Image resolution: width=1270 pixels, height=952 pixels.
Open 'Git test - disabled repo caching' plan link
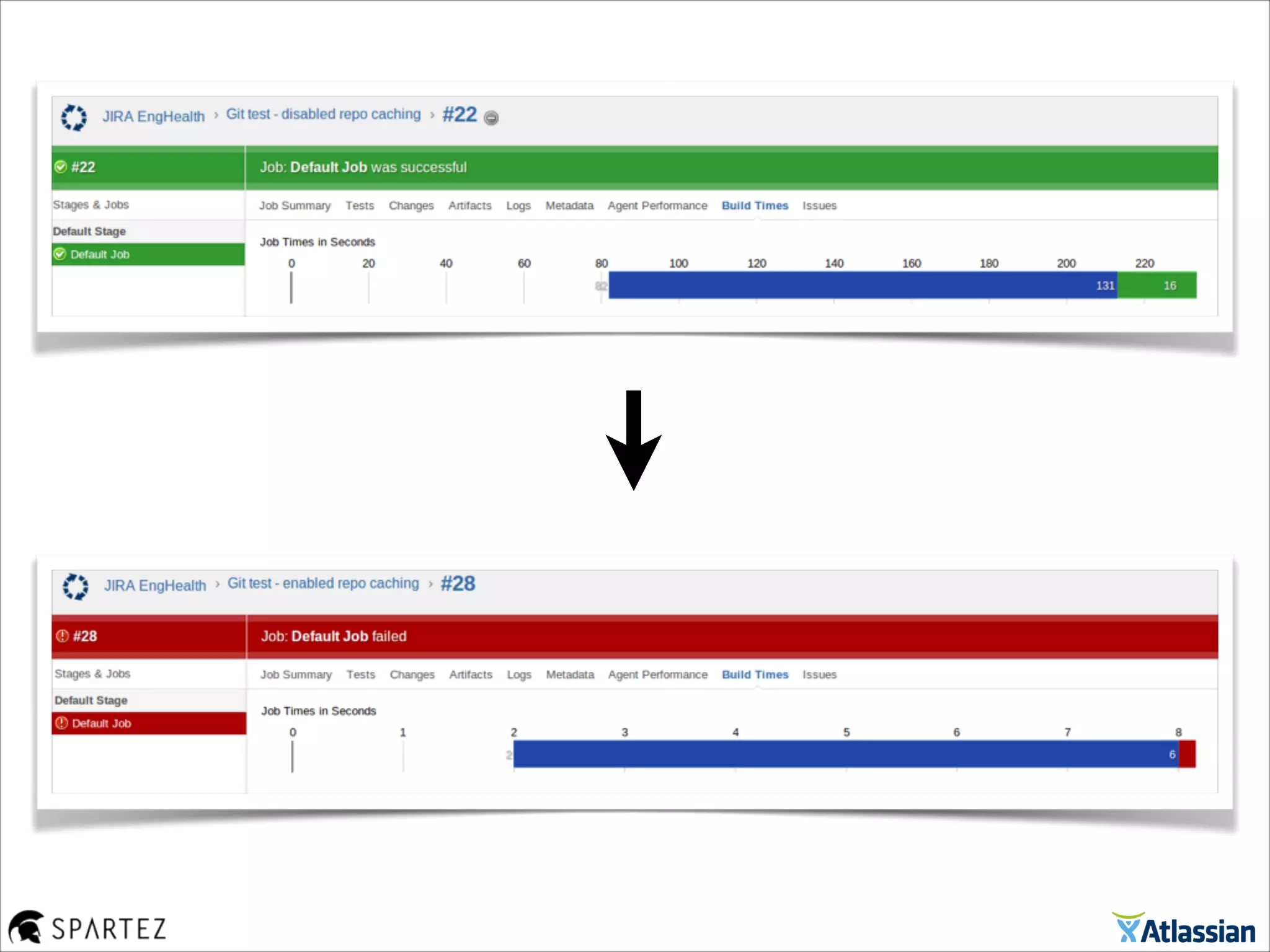click(323, 114)
